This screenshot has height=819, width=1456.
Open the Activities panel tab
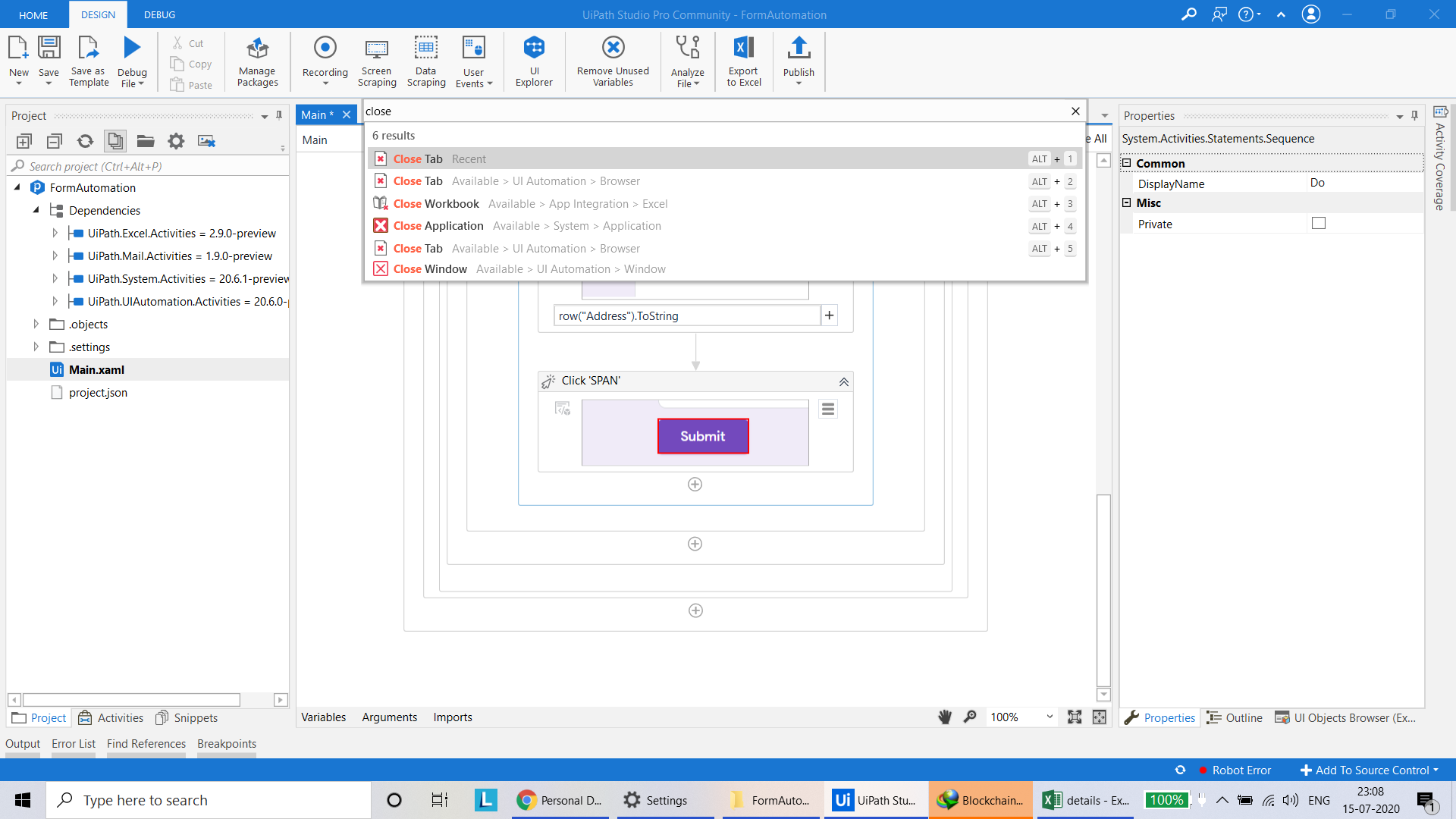(111, 718)
